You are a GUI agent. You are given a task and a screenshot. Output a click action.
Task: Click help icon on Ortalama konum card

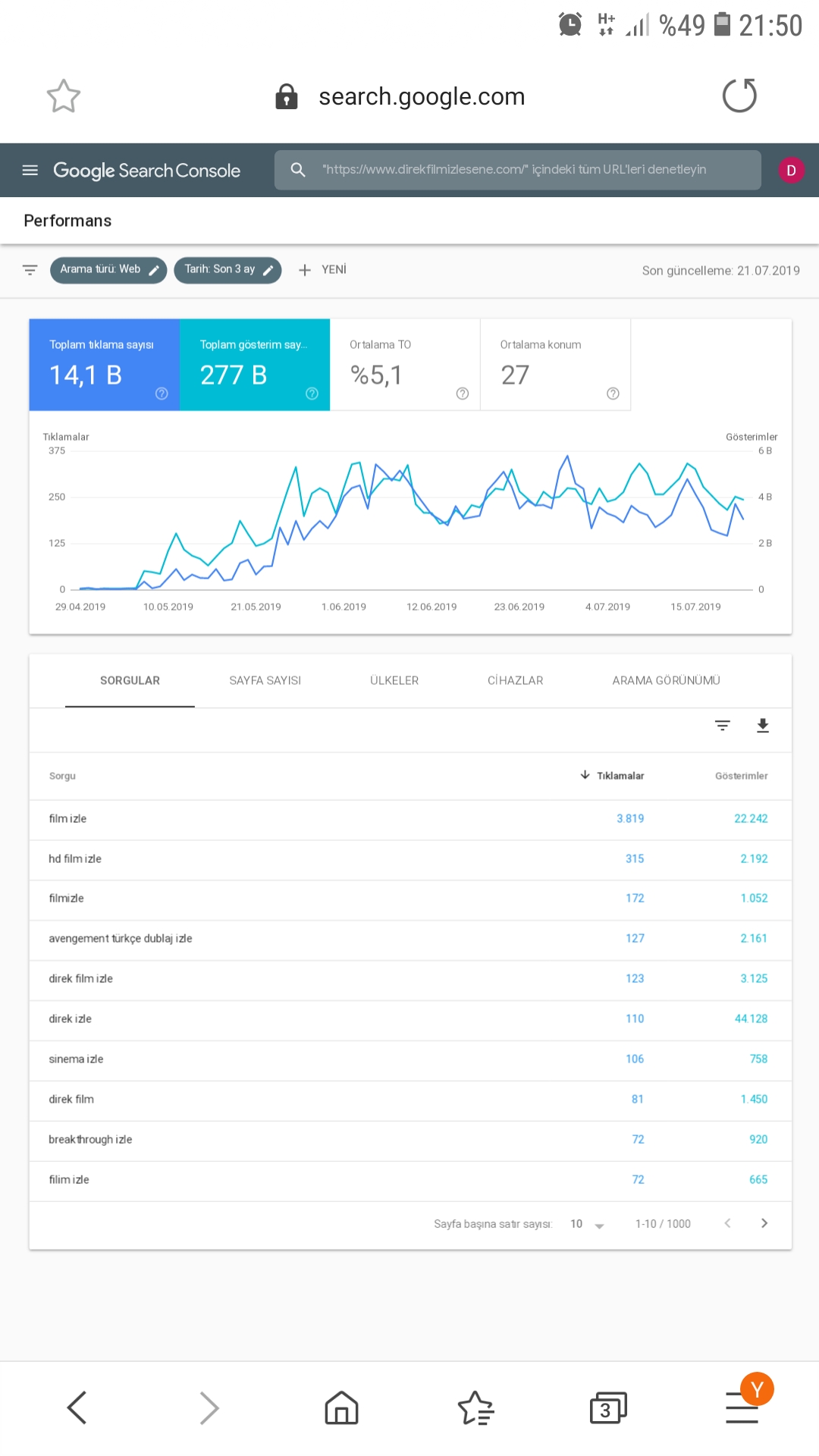click(x=613, y=394)
